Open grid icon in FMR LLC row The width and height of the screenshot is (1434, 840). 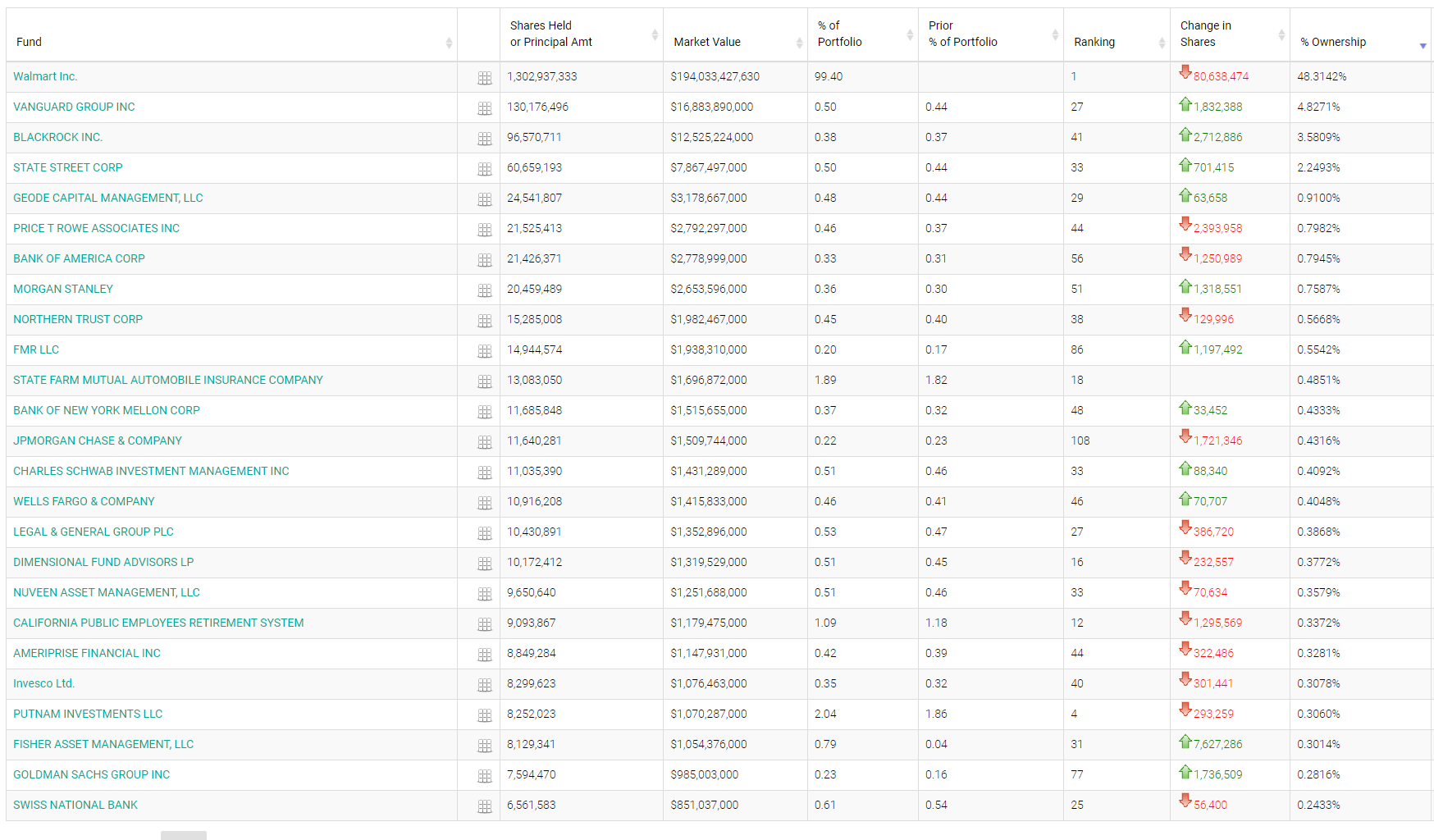(x=484, y=351)
